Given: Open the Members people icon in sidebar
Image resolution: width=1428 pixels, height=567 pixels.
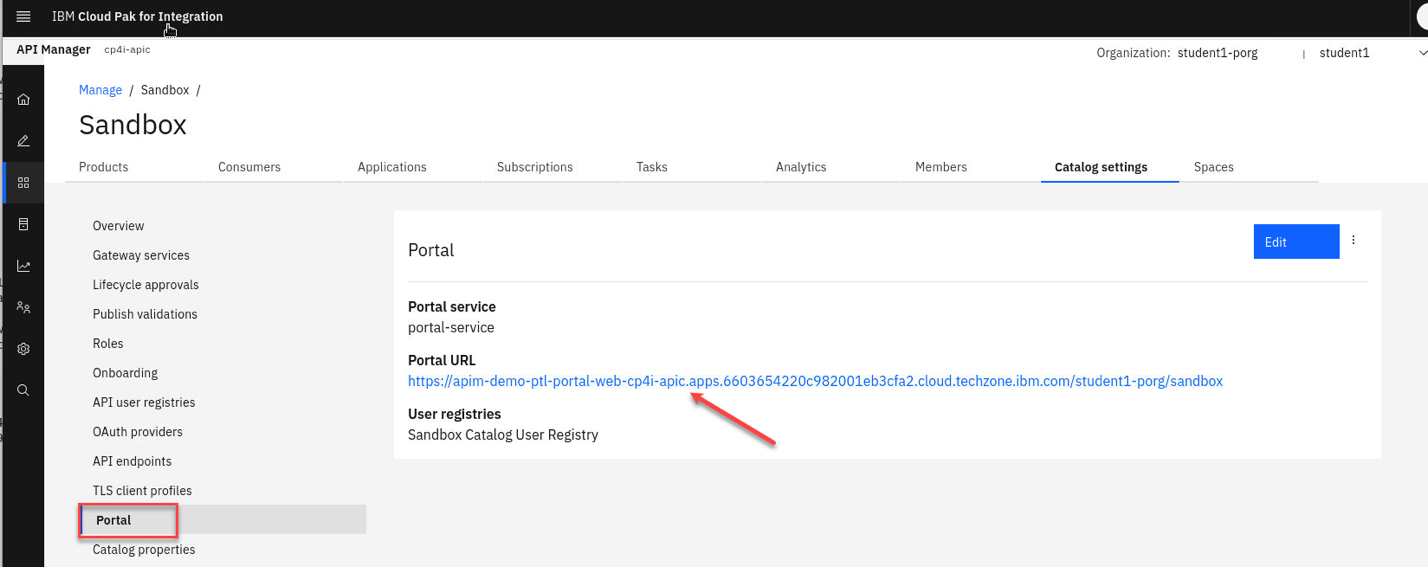Looking at the screenshot, I should [24, 308].
